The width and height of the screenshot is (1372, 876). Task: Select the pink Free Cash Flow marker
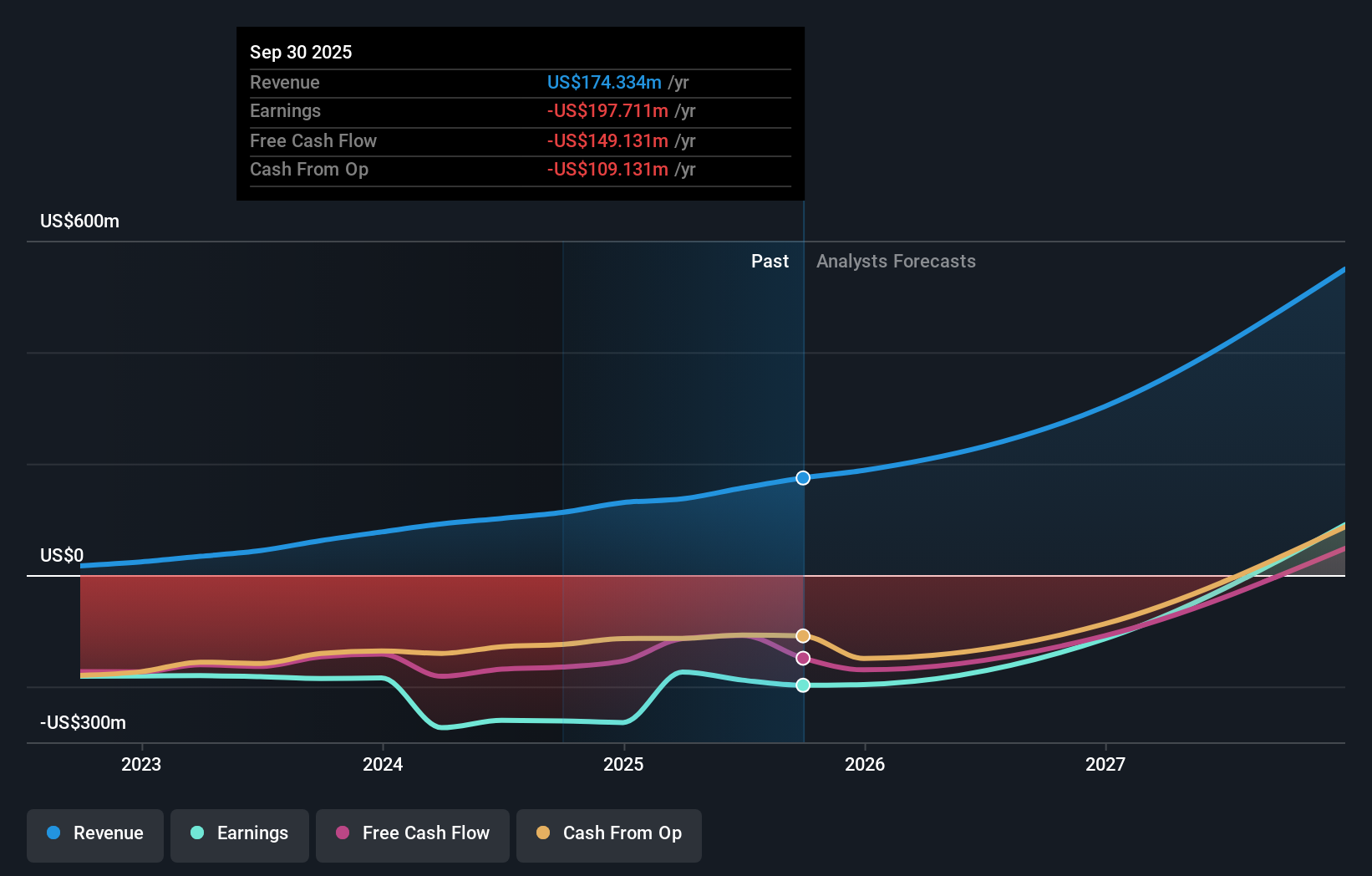point(802,659)
